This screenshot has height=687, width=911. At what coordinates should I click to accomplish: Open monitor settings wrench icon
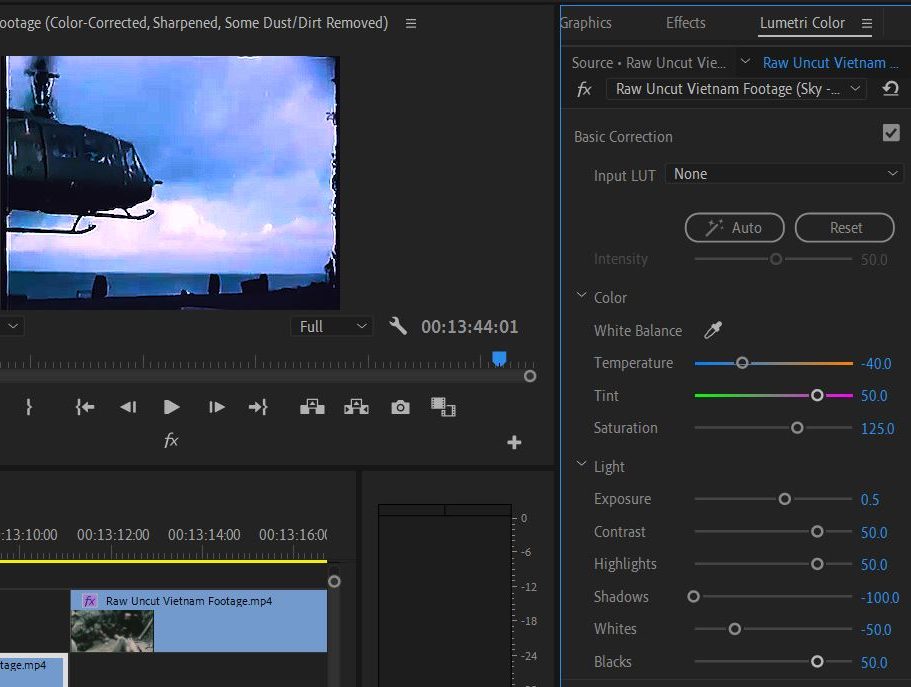pos(398,326)
